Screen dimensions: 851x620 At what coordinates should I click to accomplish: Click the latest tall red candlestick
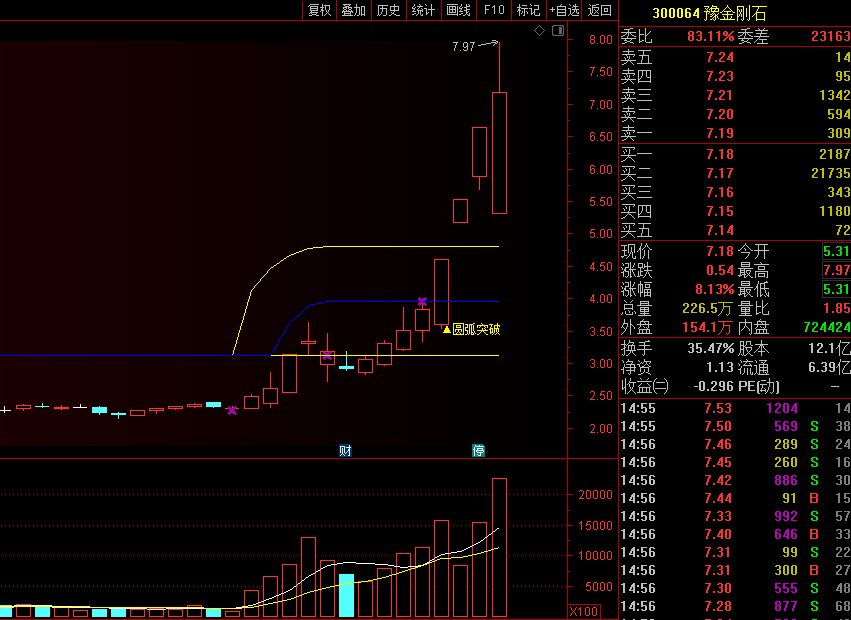click(499, 153)
